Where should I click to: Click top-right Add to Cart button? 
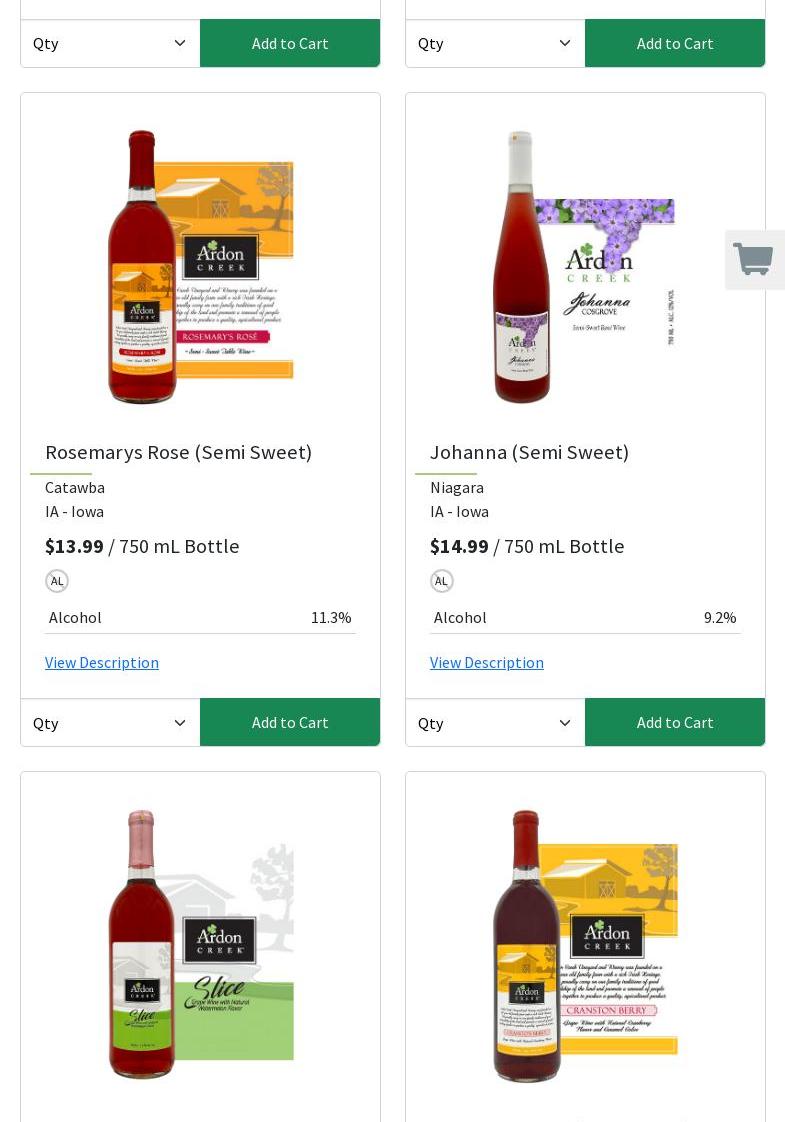(x=675, y=43)
